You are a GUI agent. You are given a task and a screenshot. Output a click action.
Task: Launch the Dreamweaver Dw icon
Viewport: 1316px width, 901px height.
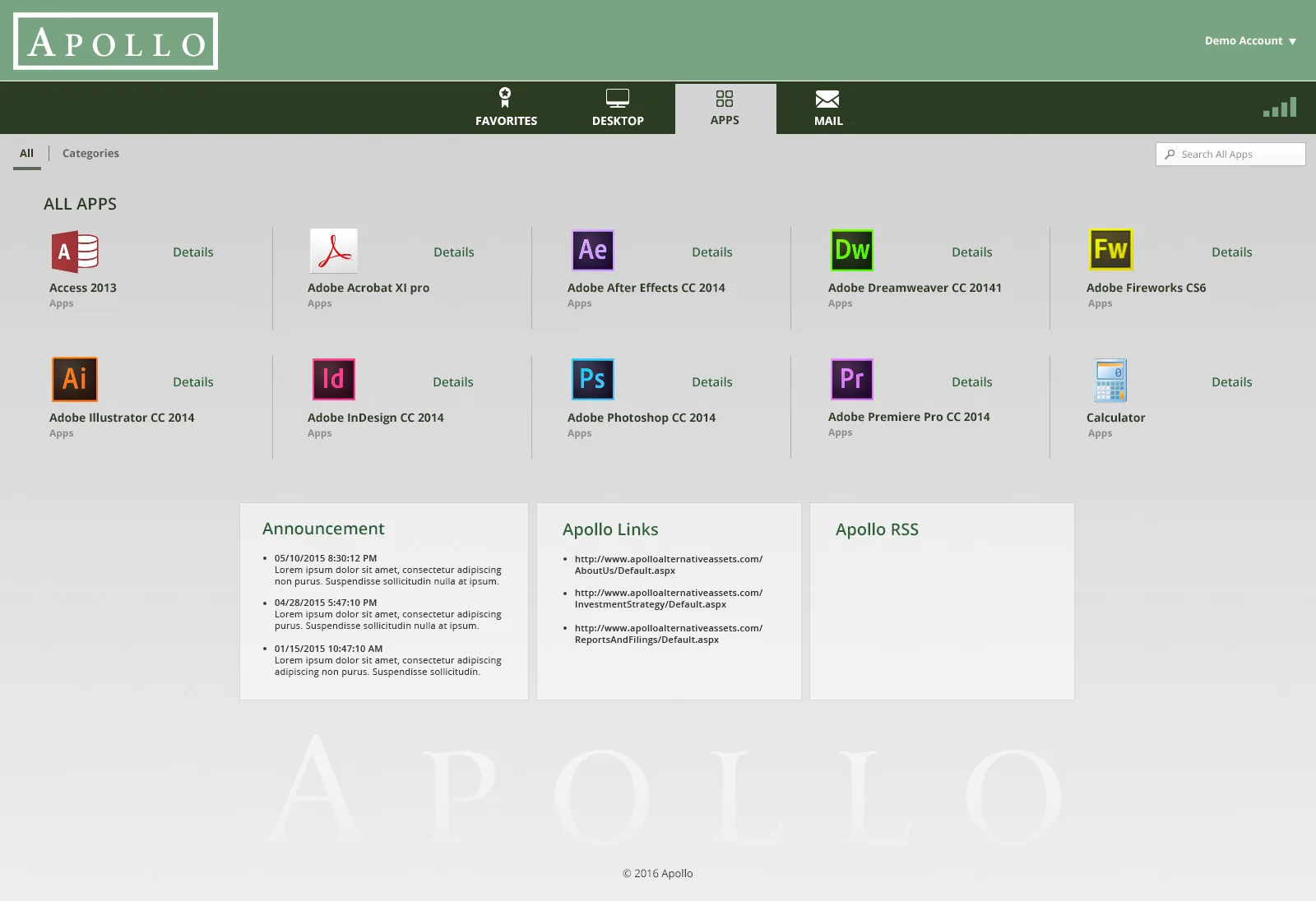pyautogui.click(x=852, y=250)
